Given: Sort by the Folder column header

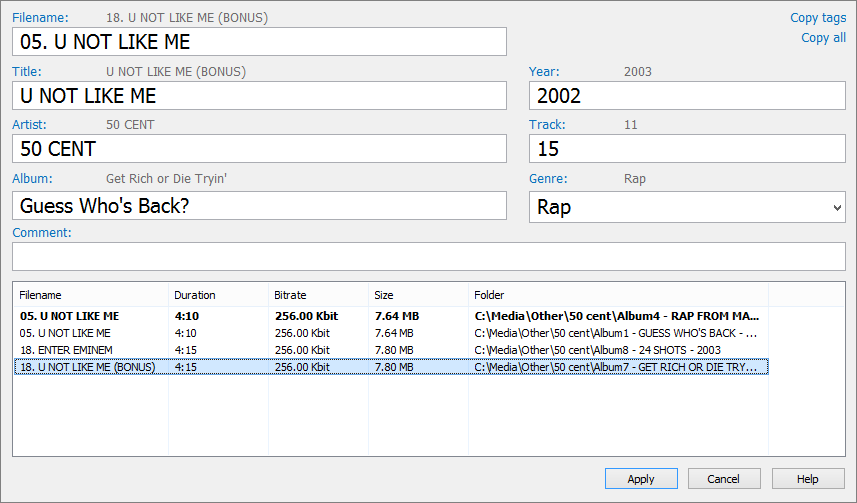Looking at the screenshot, I should (618, 295).
